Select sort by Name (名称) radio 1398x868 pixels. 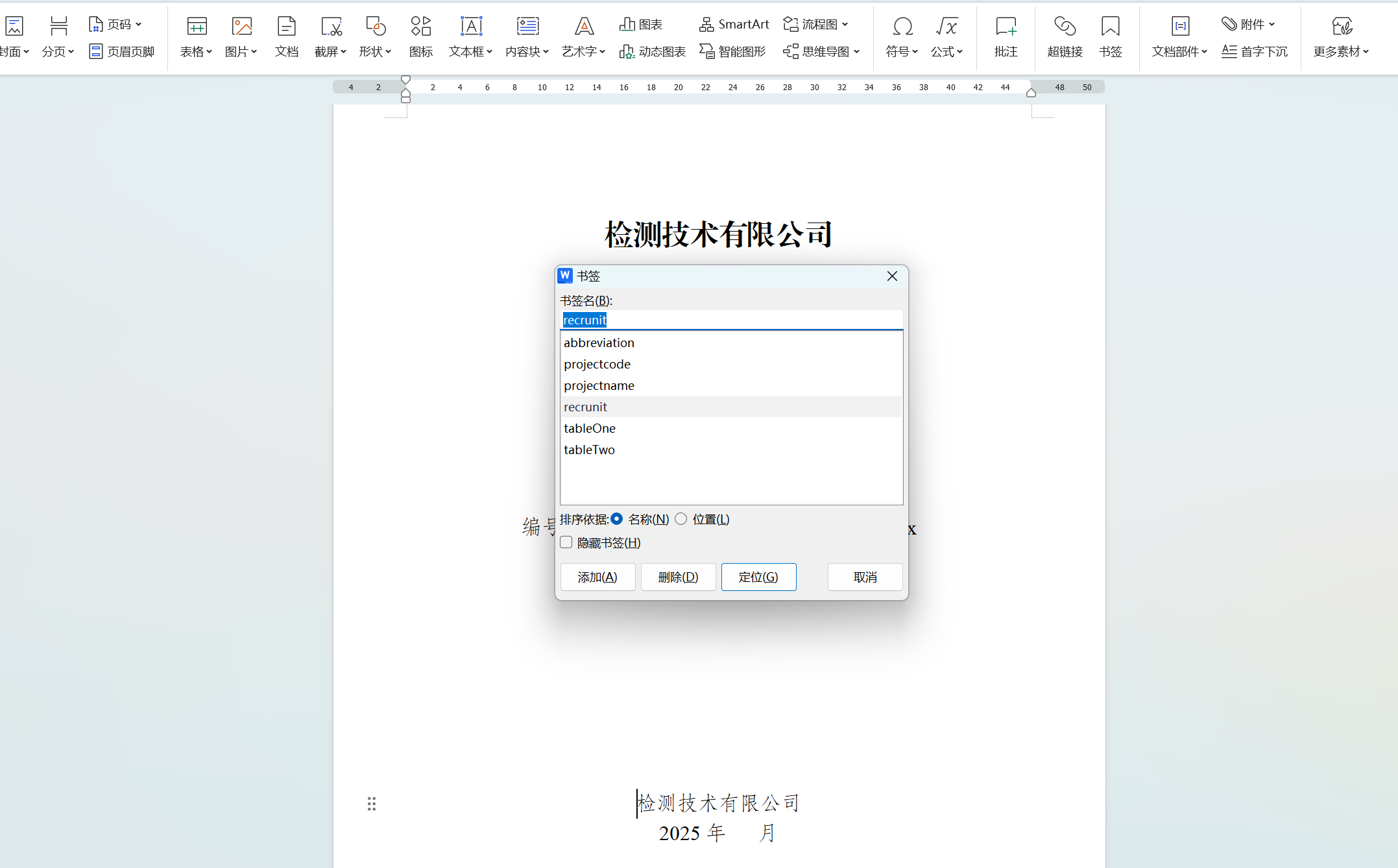coord(617,519)
